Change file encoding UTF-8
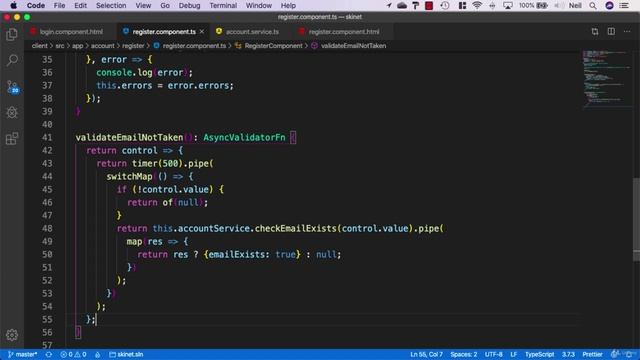The height and width of the screenshot is (360, 640). click(x=493, y=354)
